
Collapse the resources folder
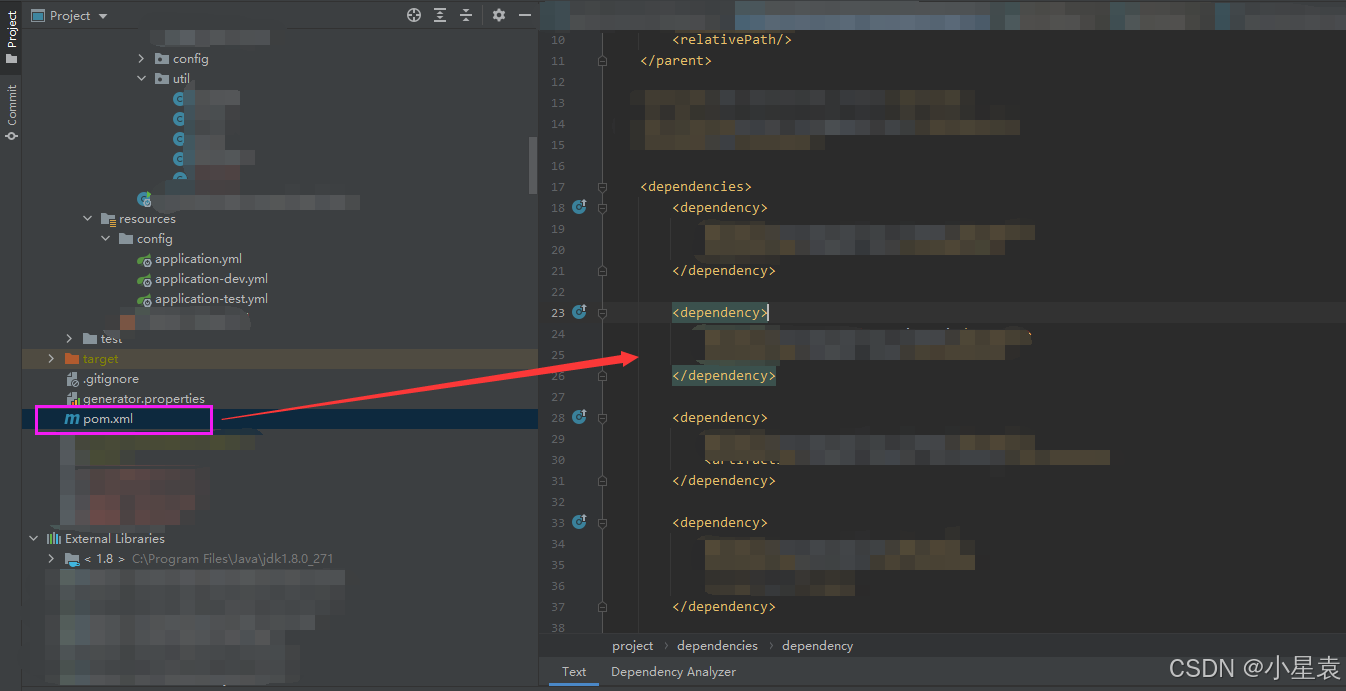click(87, 219)
